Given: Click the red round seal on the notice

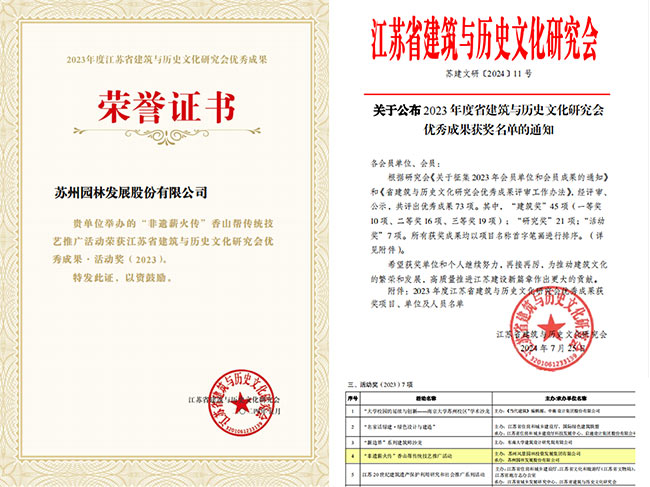Looking at the screenshot, I should [551, 327].
